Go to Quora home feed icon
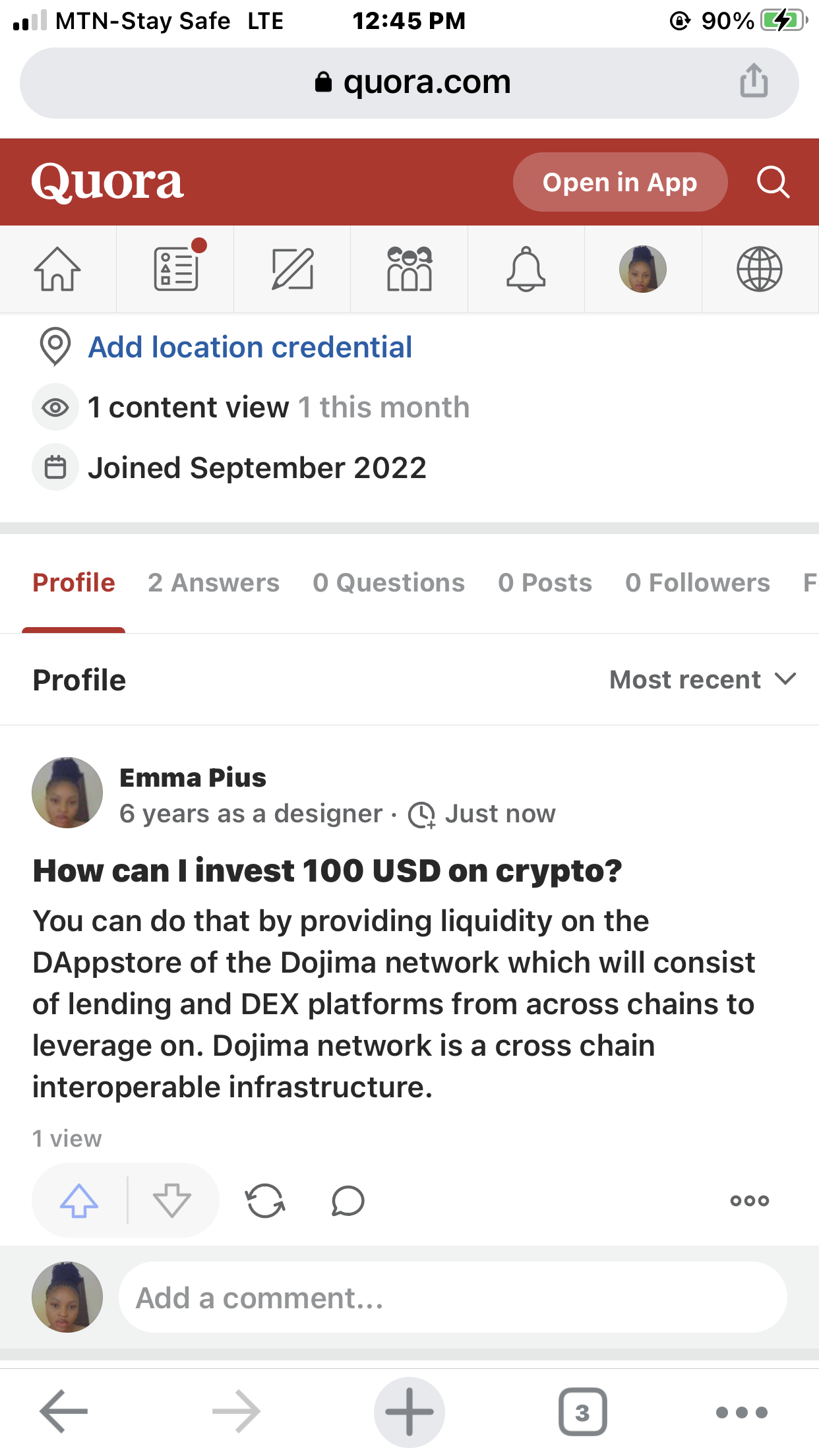819x1456 pixels. pos(57,269)
